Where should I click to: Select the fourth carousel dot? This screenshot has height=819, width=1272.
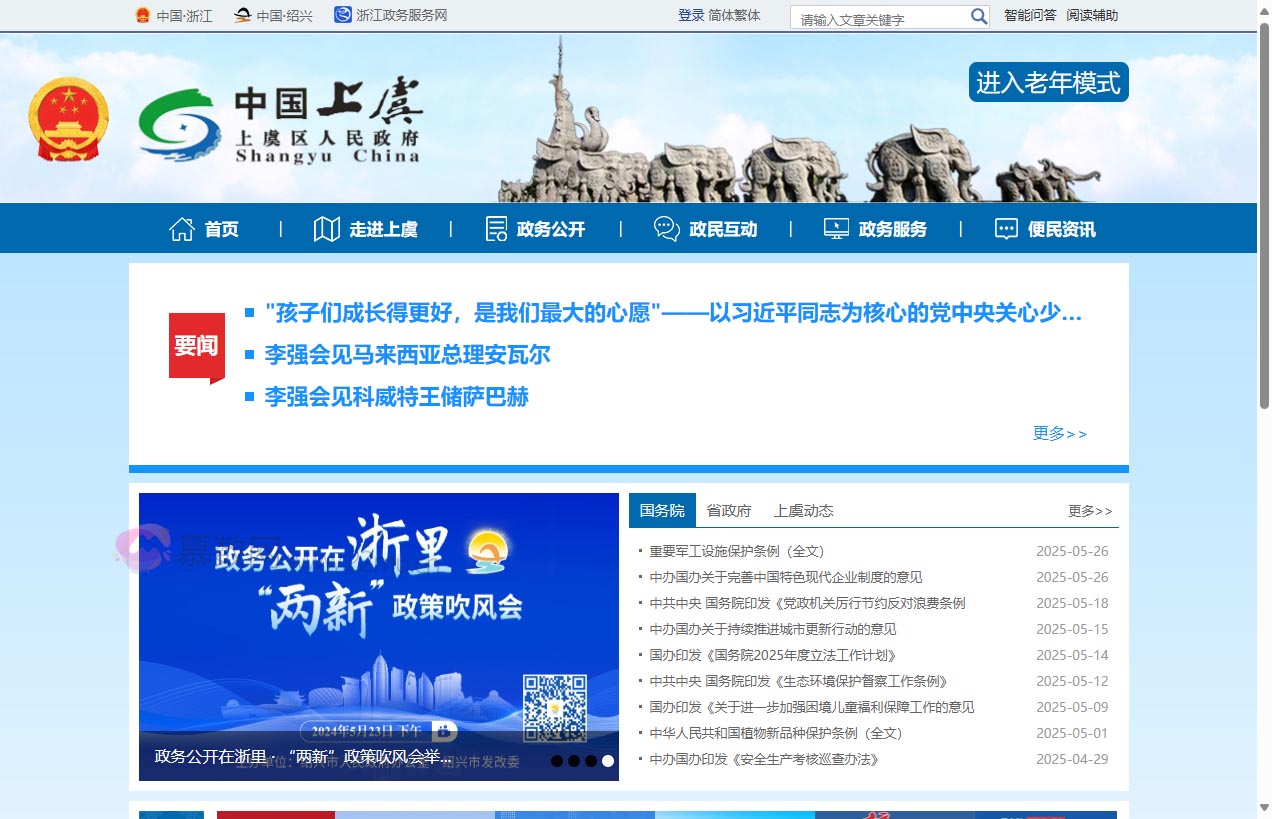point(607,760)
